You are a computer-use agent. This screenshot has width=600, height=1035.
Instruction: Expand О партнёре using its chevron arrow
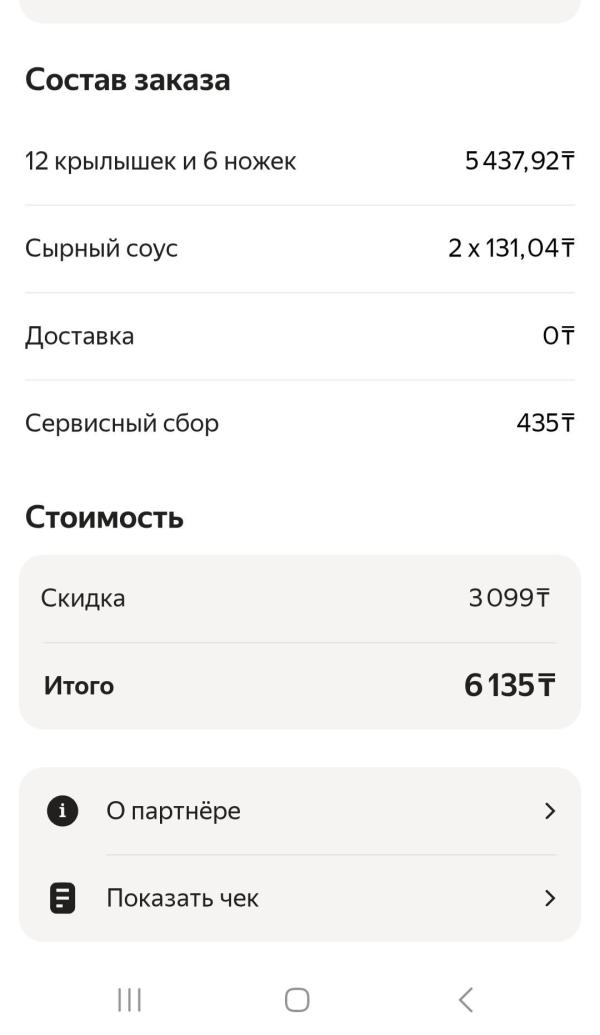click(x=548, y=811)
